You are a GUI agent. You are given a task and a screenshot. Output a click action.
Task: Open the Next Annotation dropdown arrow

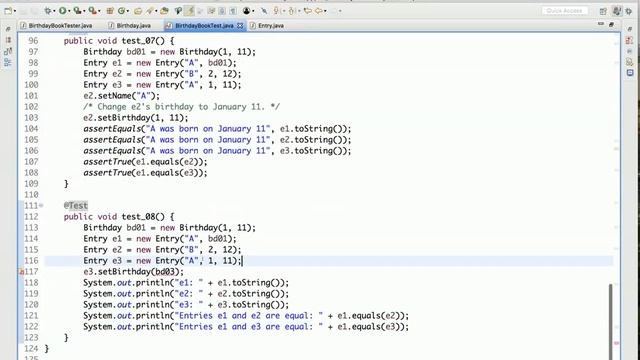[284, 11]
